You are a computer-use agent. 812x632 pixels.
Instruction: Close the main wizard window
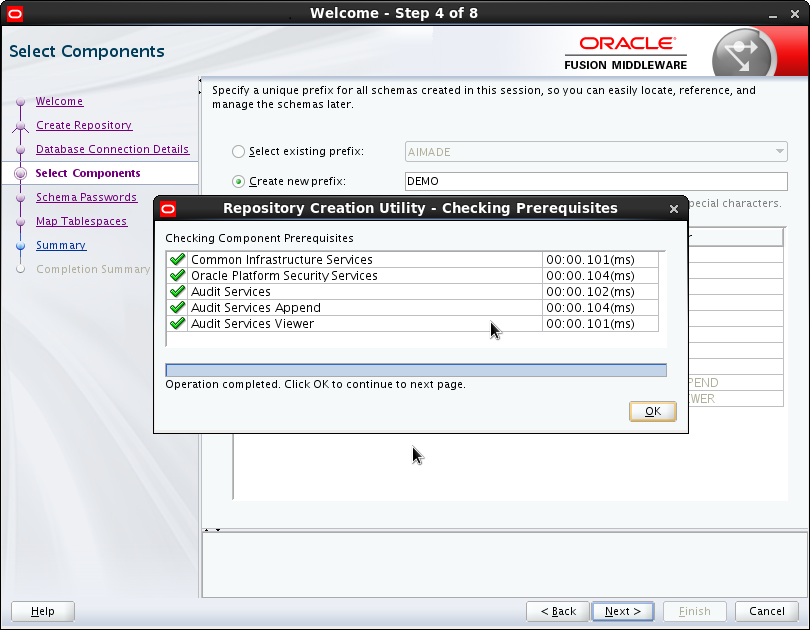[x=795, y=15]
